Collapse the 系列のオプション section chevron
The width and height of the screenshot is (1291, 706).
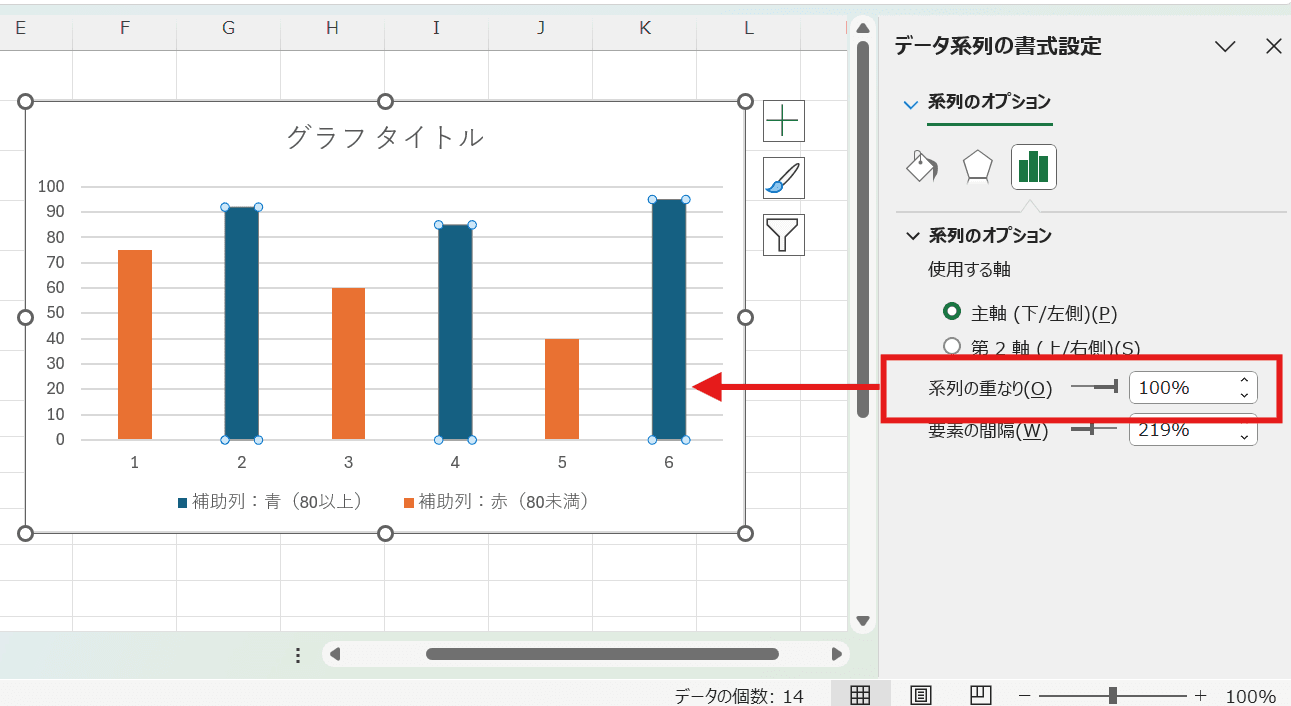click(912, 235)
